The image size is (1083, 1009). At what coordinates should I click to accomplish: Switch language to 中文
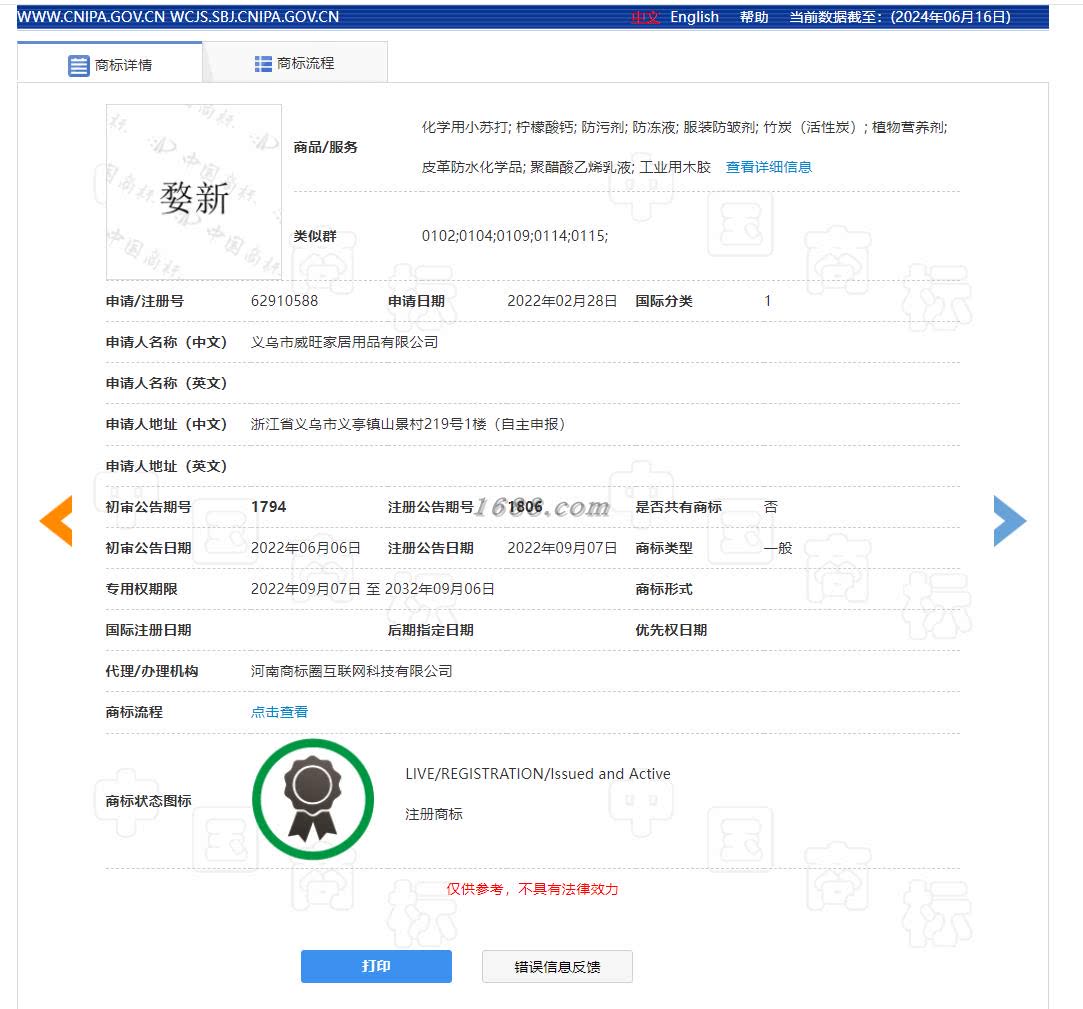645,17
